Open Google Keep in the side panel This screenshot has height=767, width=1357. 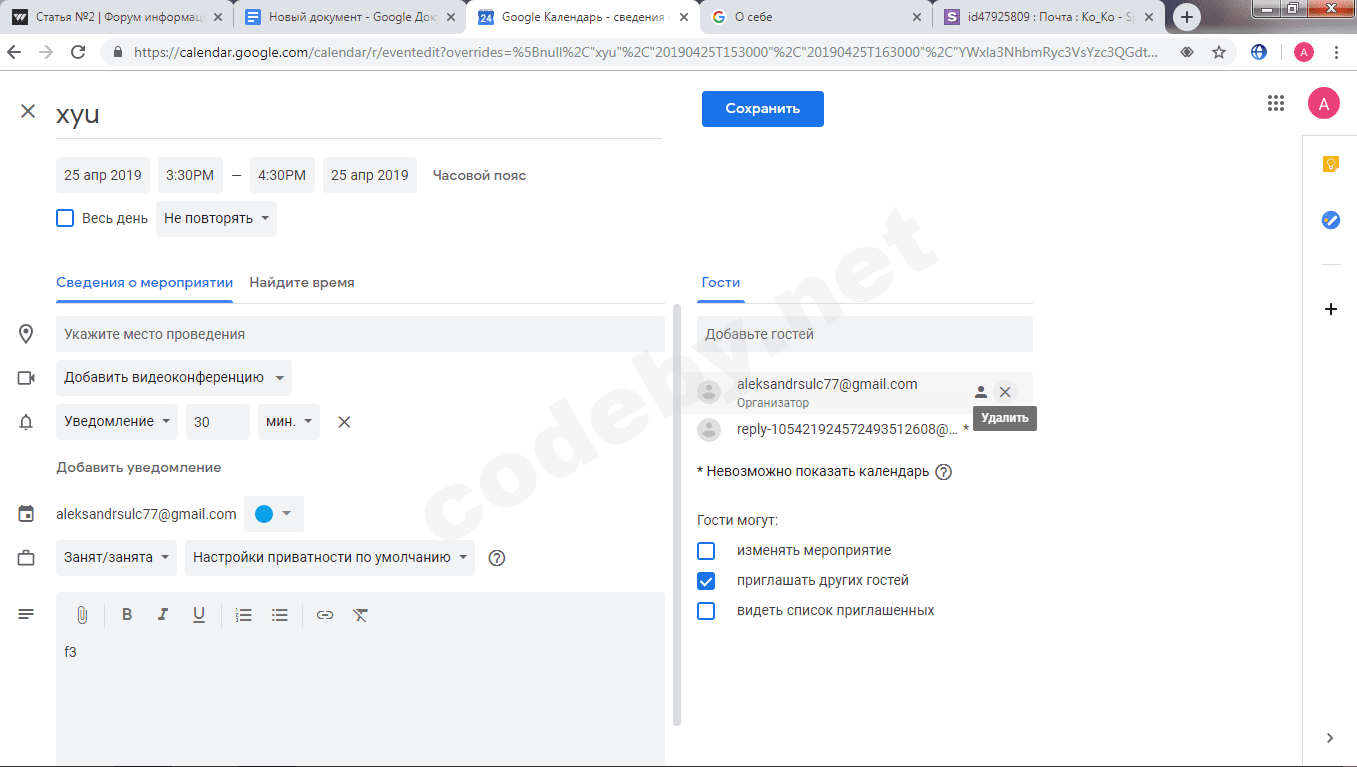(x=1330, y=164)
